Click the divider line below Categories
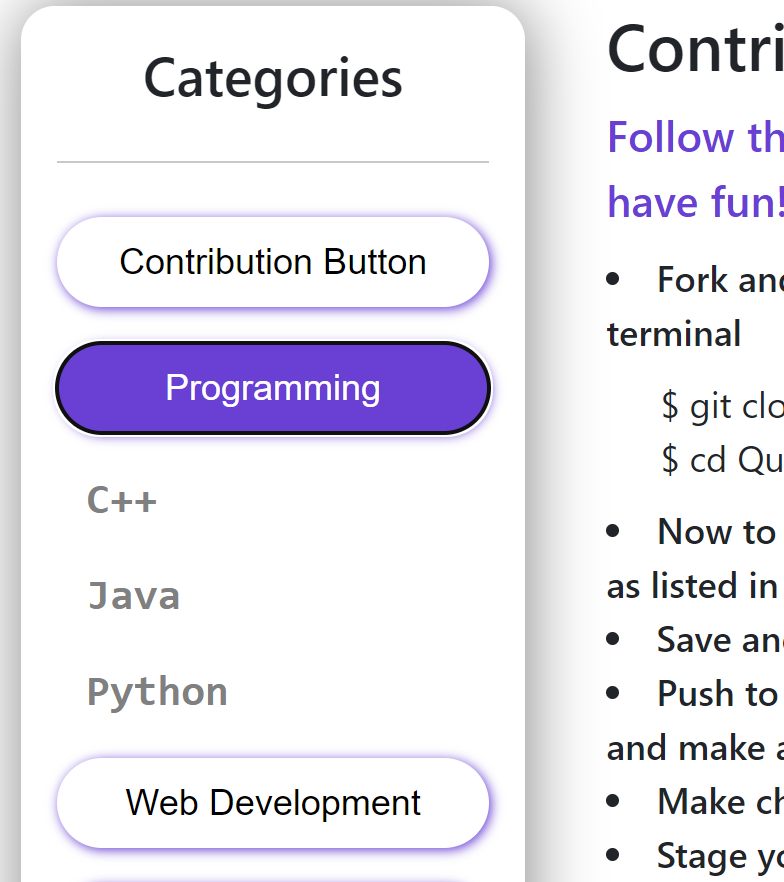The image size is (784, 882). point(272,161)
